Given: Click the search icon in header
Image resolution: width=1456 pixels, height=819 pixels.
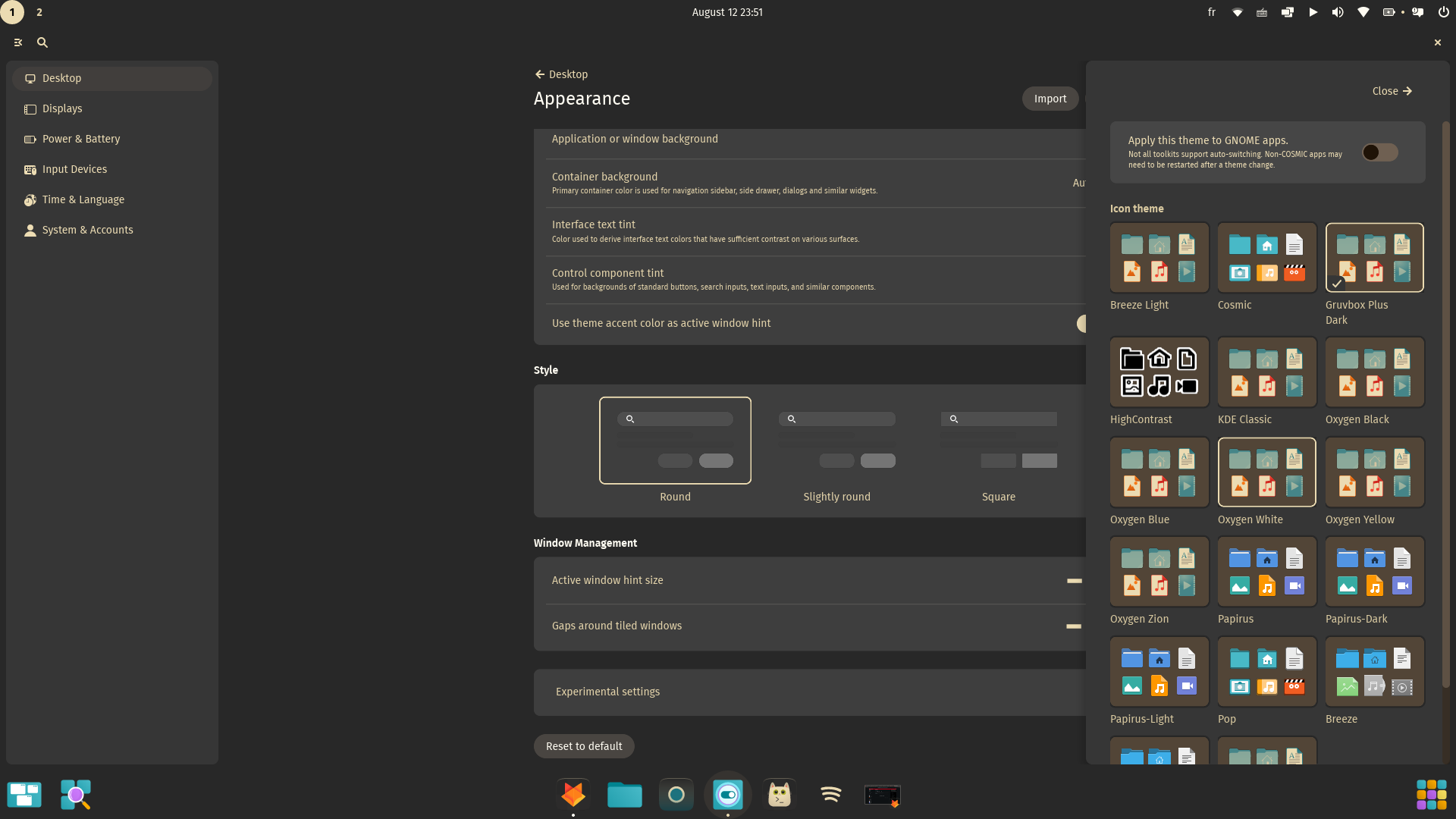Looking at the screenshot, I should pos(42,43).
